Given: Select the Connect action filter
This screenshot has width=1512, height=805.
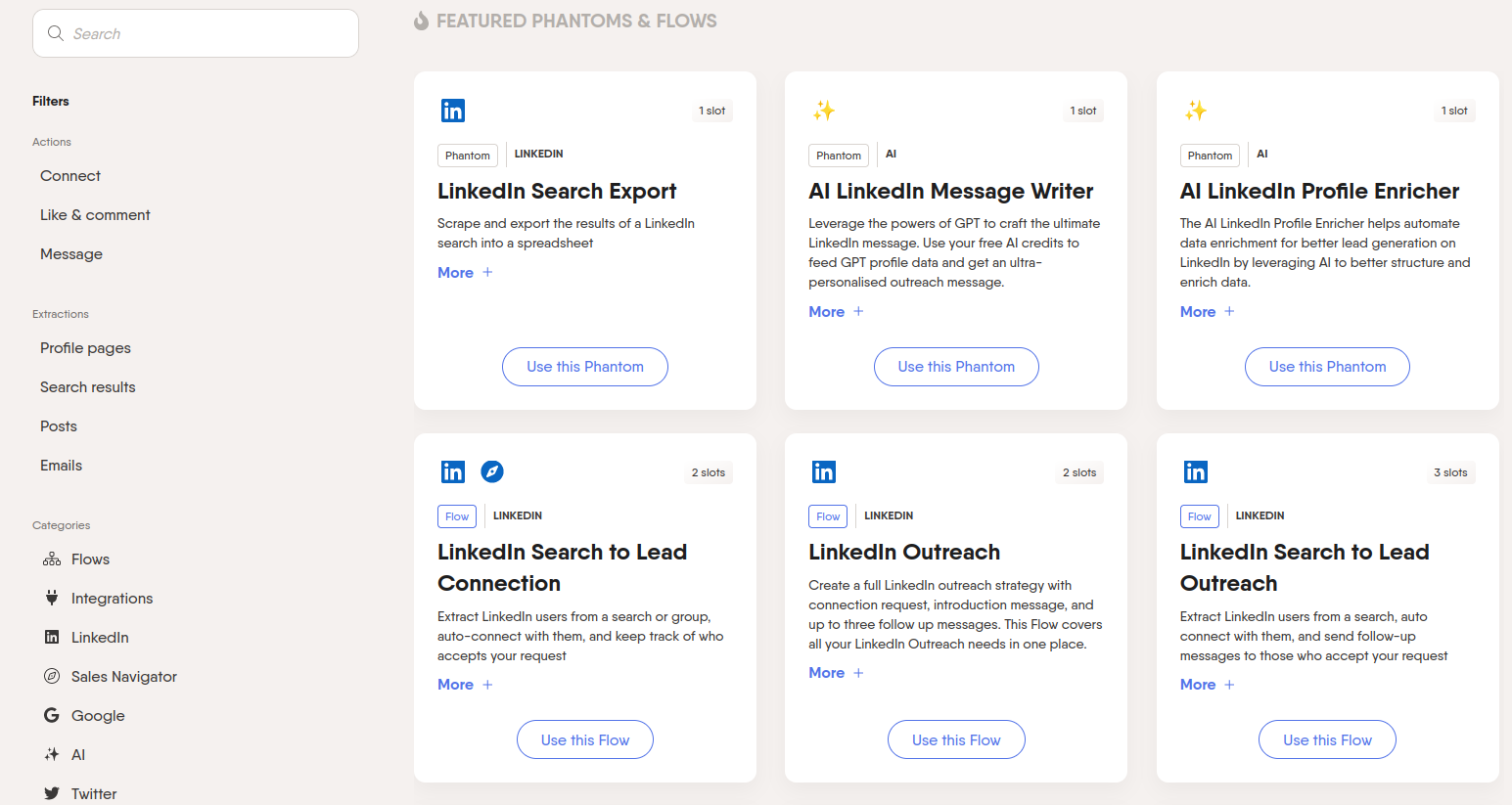Looking at the screenshot, I should click(70, 176).
